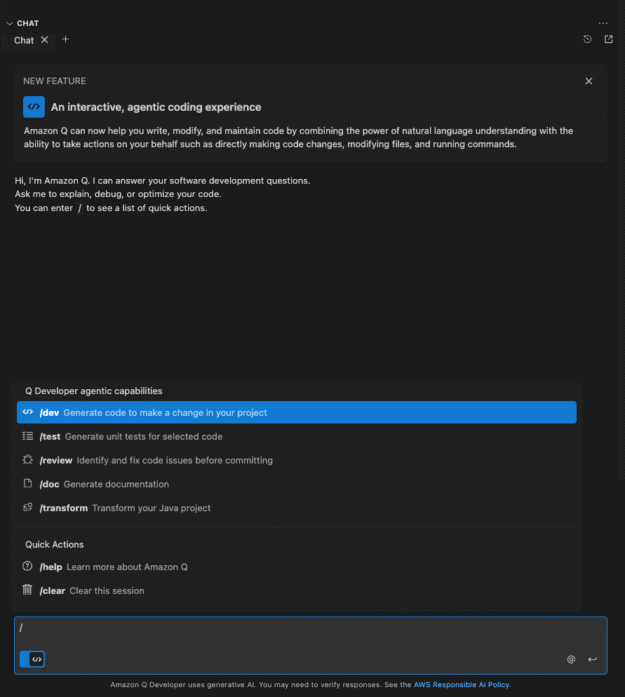Close the Chat tab
This screenshot has width=625, height=697.
[x=45, y=40]
